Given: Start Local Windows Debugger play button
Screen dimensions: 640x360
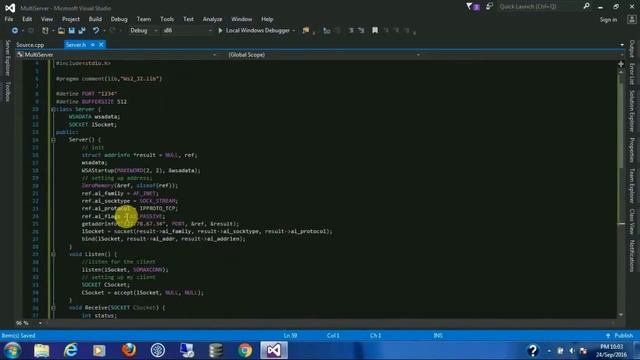Looking at the screenshot, I should click(220, 31).
